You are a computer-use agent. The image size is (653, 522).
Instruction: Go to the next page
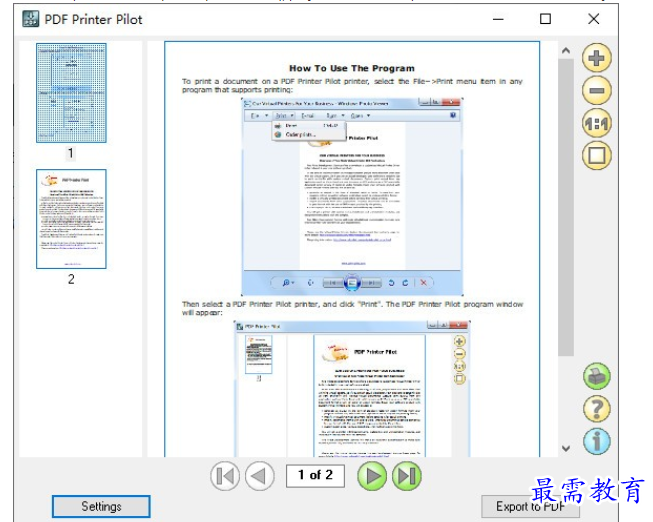coord(372,476)
